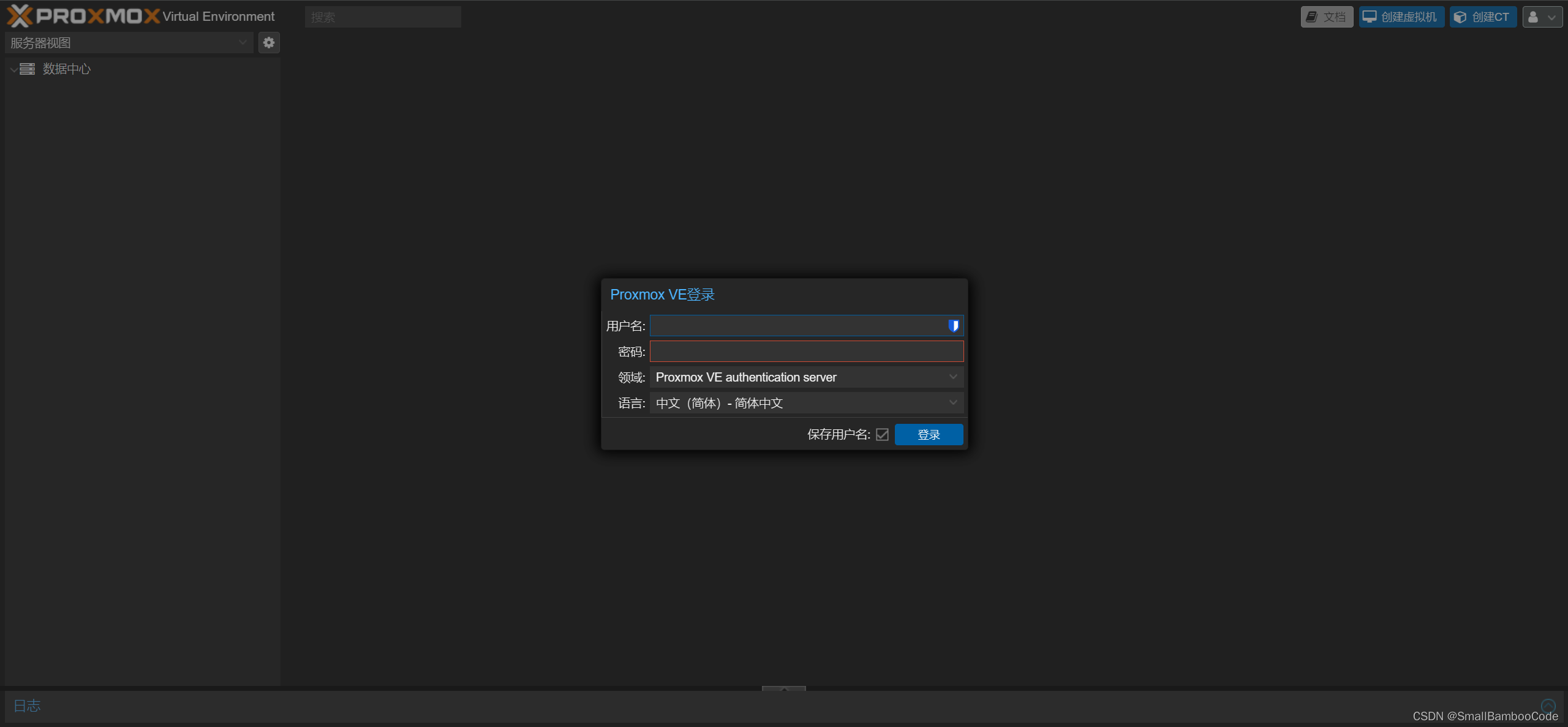Click the 密码 password input field
The image size is (1568, 727).
tap(806, 352)
